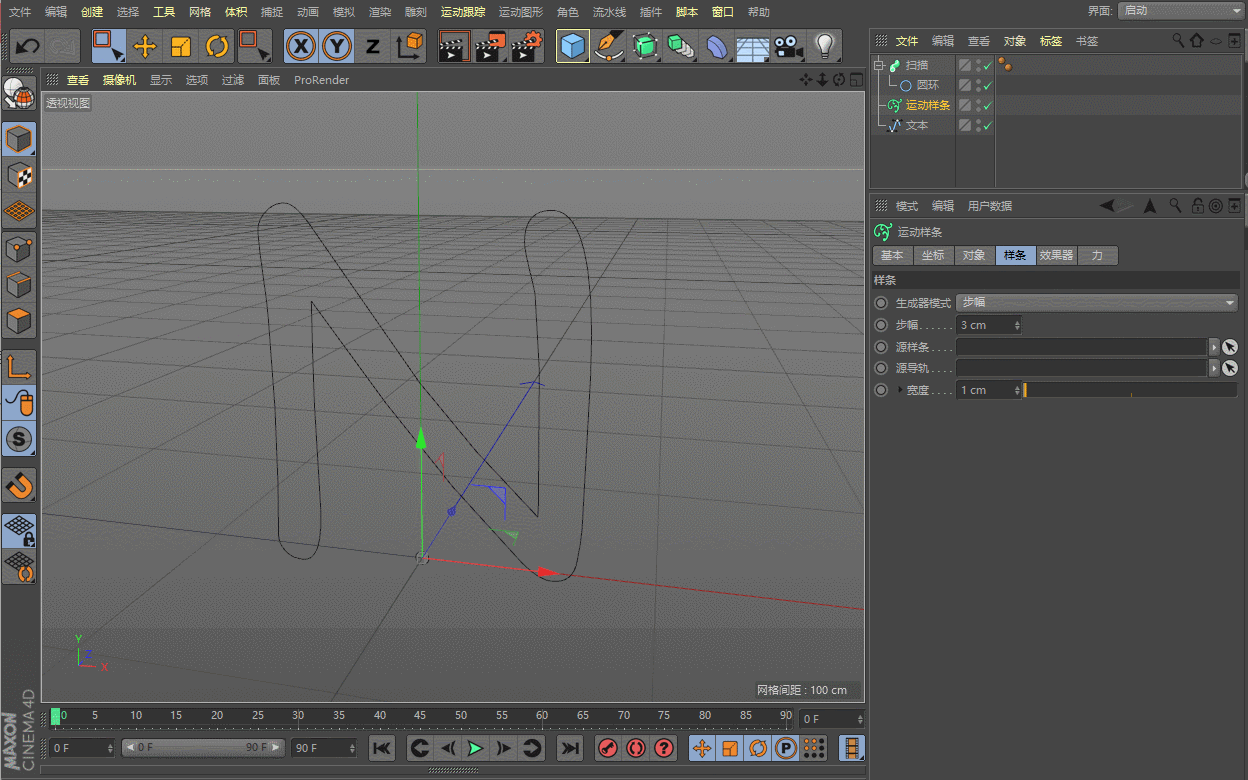Click the 步幅 value field
This screenshot has width=1248, height=780.
click(989, 325)
